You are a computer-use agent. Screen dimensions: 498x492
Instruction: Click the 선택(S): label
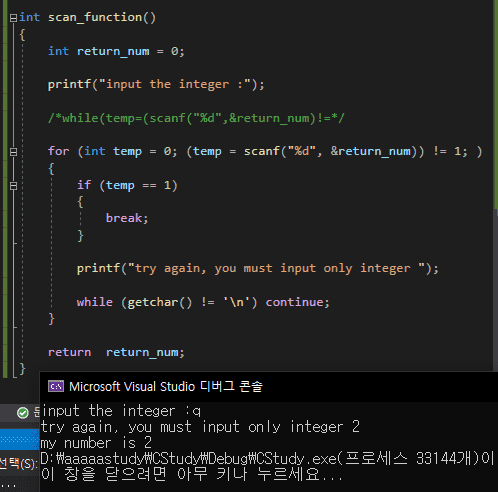(x=19, y=464)
